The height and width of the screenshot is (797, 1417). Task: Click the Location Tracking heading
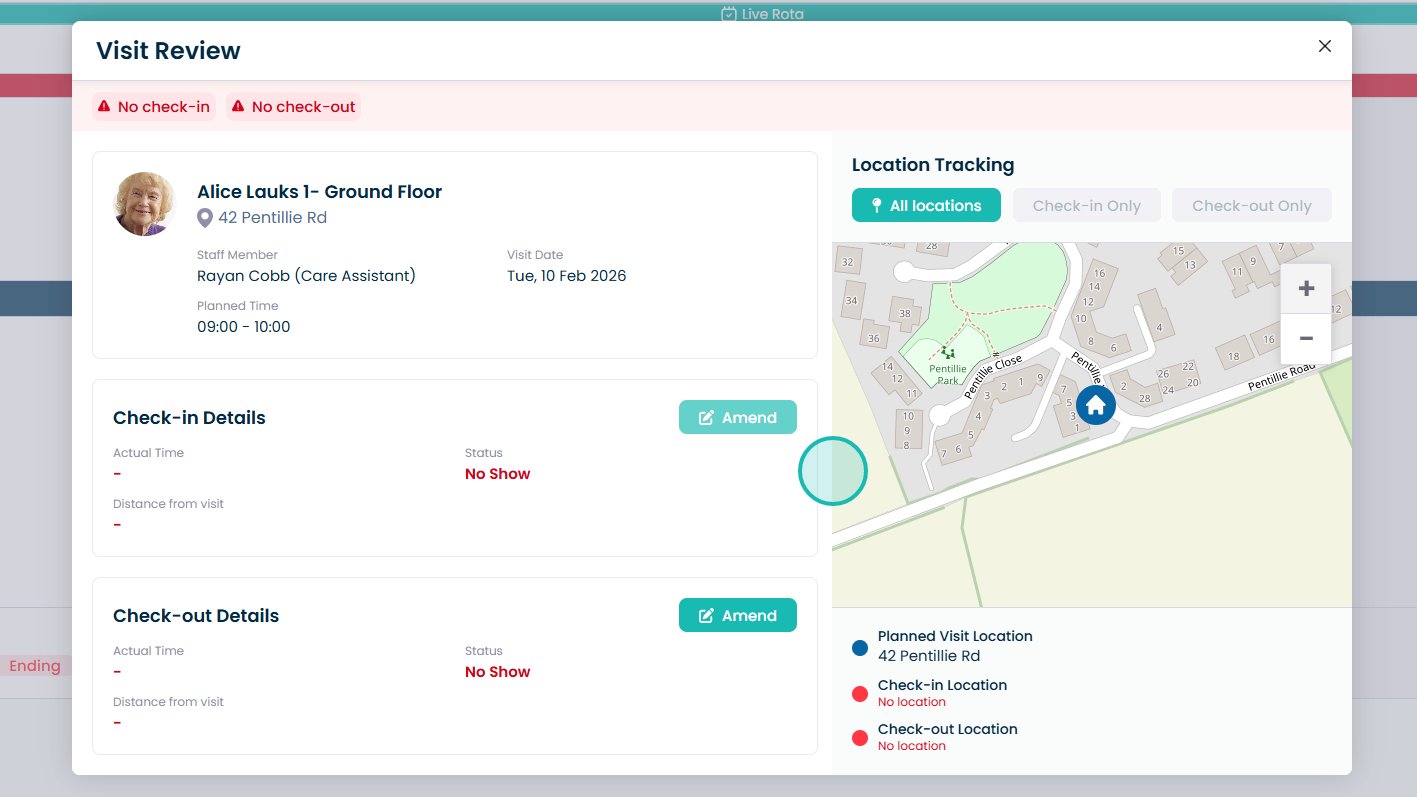(933, 165)
